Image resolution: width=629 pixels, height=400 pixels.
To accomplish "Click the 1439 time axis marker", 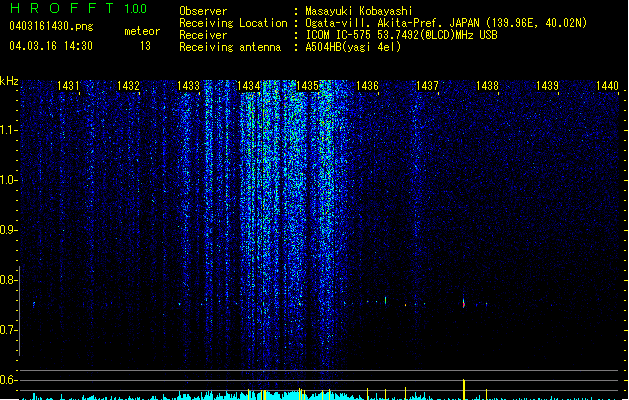I will (x=547, y=86).
